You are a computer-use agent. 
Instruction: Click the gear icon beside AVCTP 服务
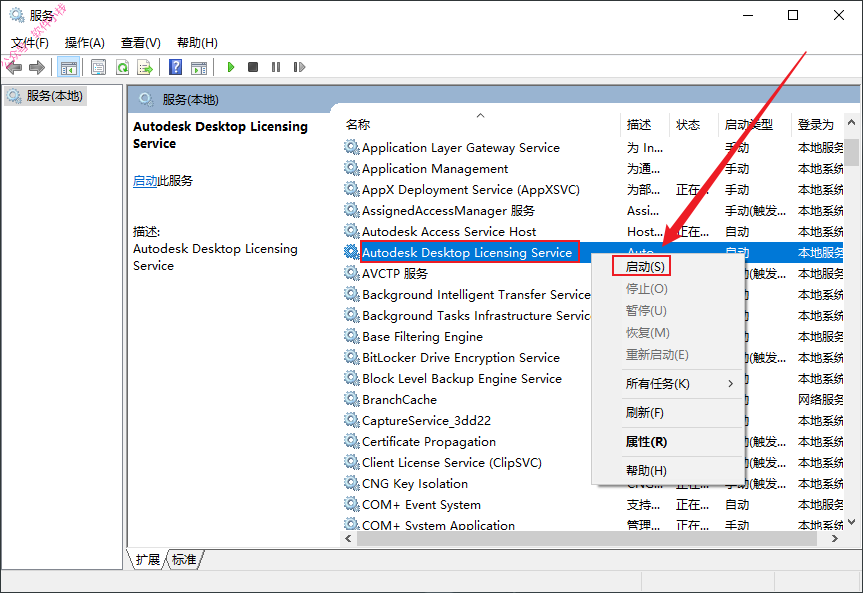pos(351,273)
